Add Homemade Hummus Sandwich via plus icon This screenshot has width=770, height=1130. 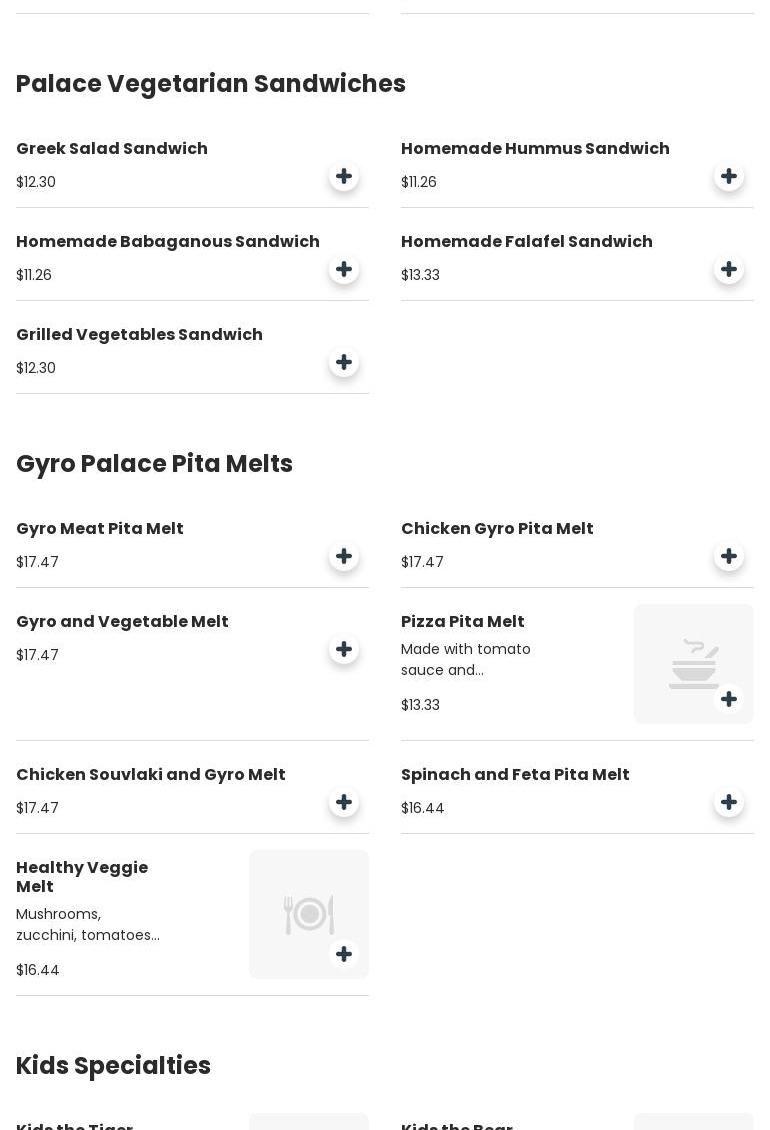tap(729, 176)
